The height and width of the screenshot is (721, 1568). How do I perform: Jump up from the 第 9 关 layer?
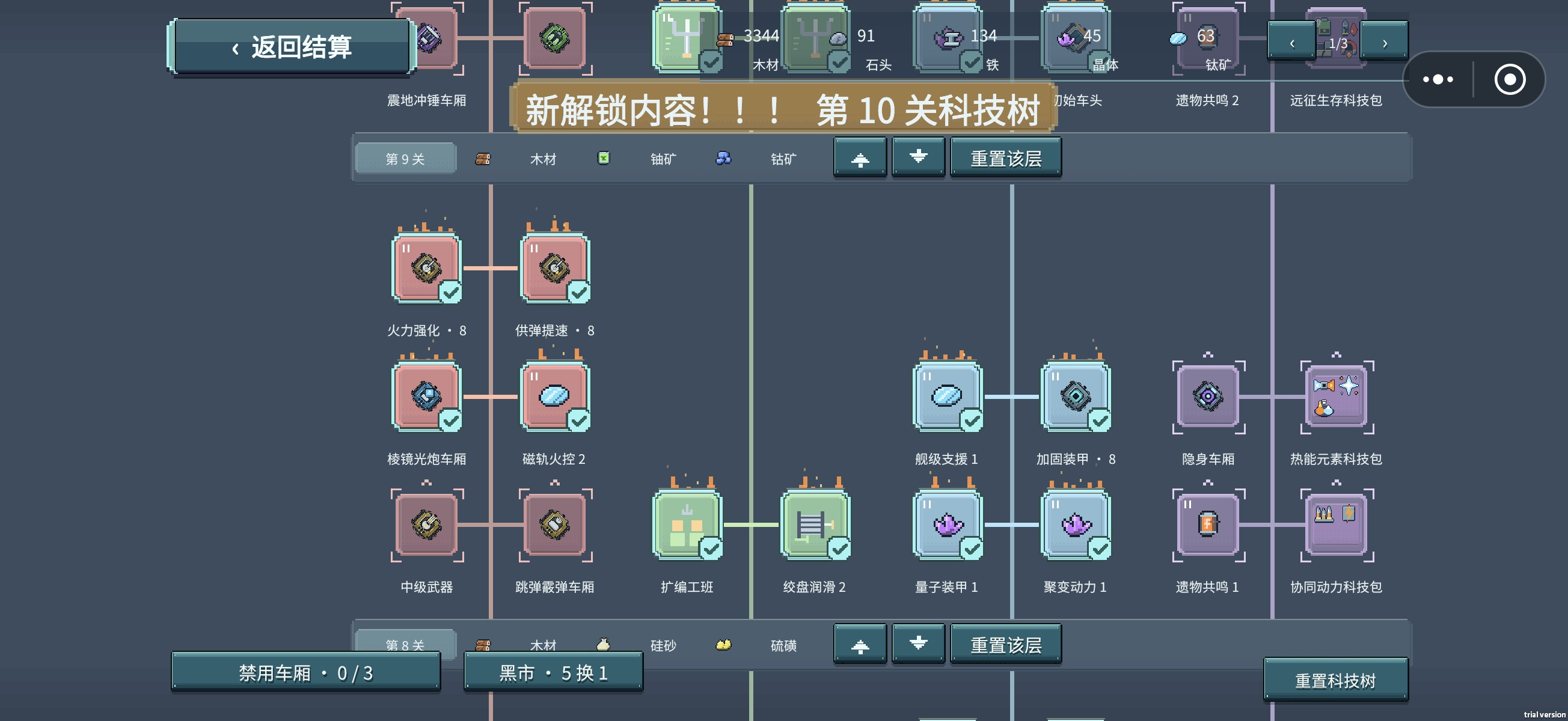(x=860, y=157)
